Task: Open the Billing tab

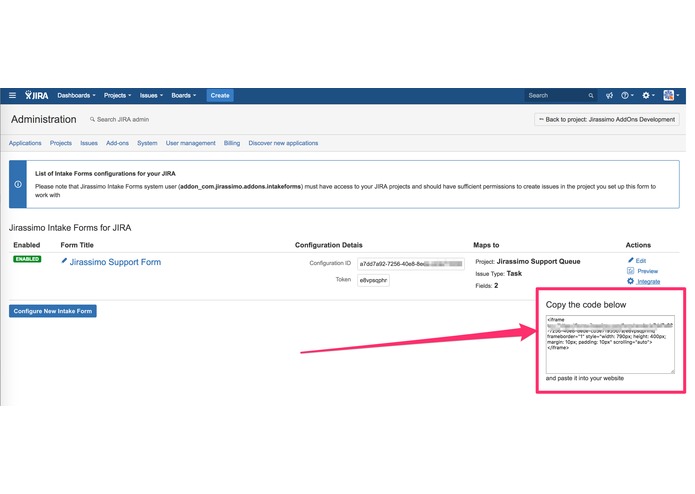Action: pyautogui.click(x=232, y=143)
